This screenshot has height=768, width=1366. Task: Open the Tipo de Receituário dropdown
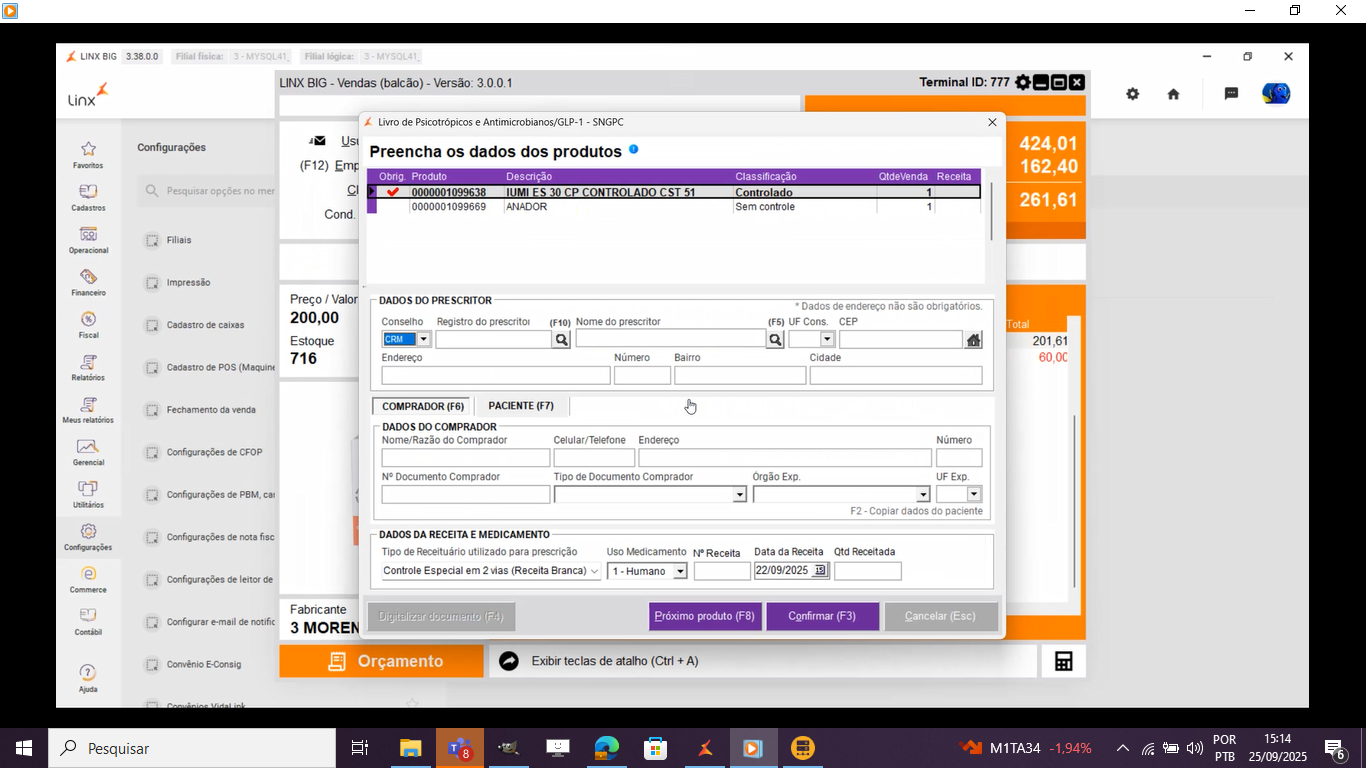point(594,571)
